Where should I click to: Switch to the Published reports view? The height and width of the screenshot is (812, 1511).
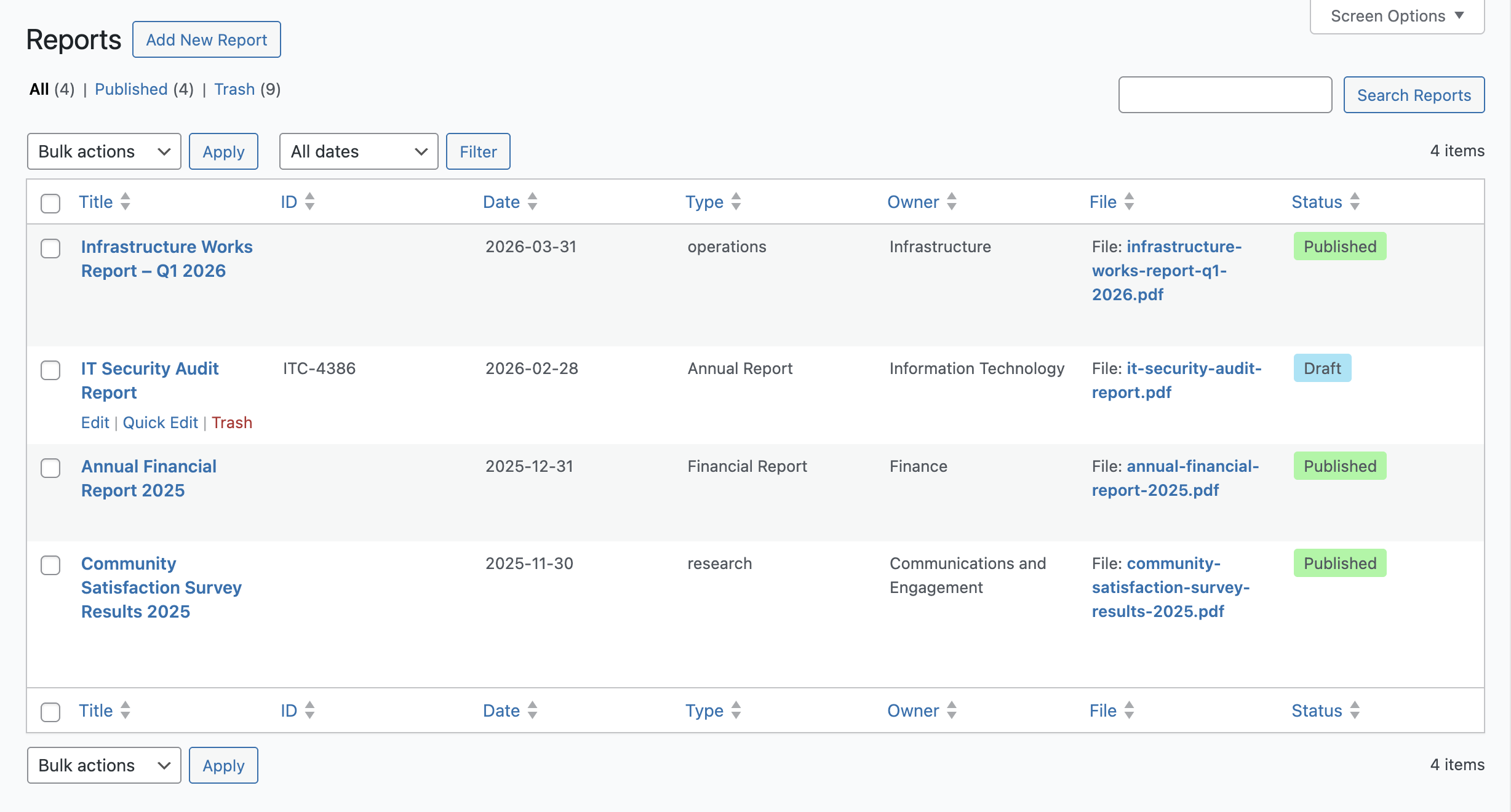click(x=131, y=89)
